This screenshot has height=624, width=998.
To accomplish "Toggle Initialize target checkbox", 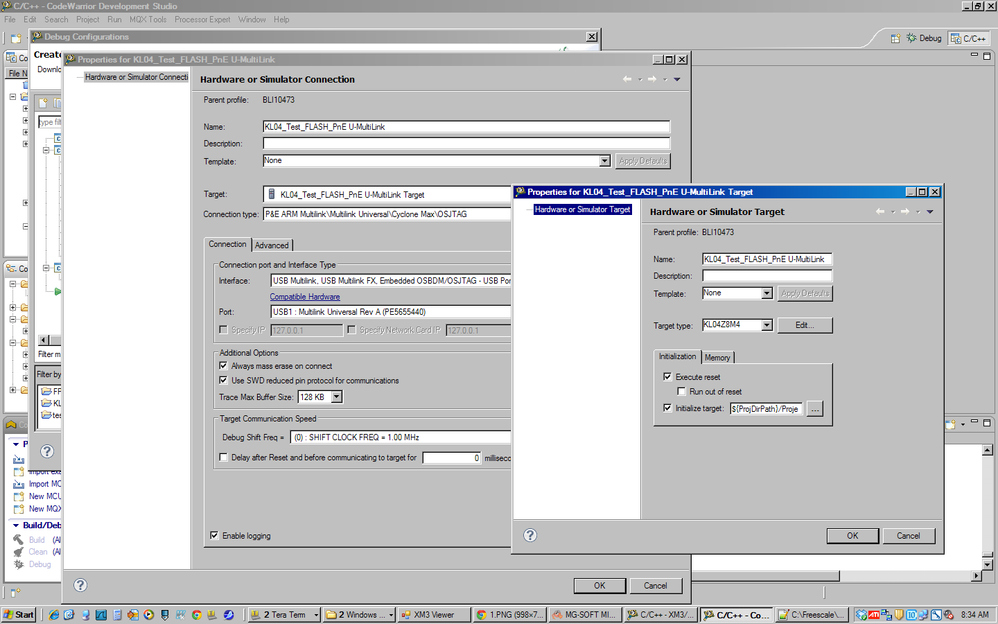I will click(x=668, y=408).
